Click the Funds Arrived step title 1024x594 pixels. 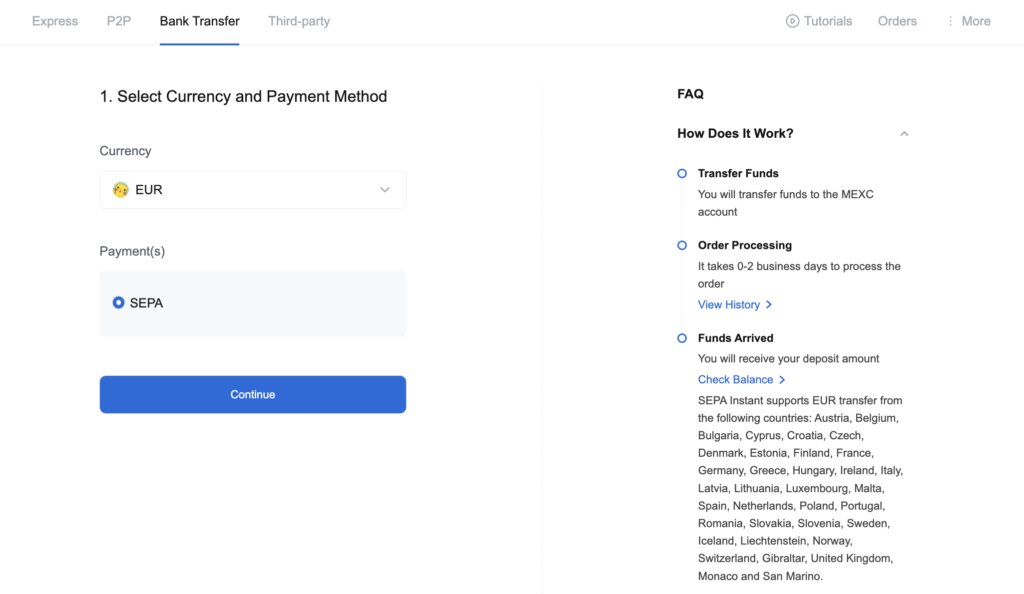735,338
